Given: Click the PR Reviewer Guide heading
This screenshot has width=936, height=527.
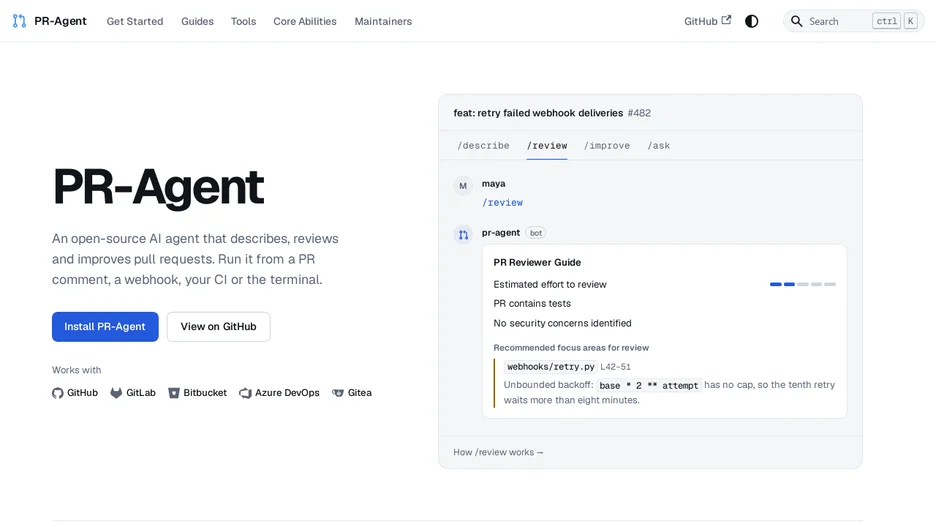Looking at the screenshot, I should coord(537,263).
